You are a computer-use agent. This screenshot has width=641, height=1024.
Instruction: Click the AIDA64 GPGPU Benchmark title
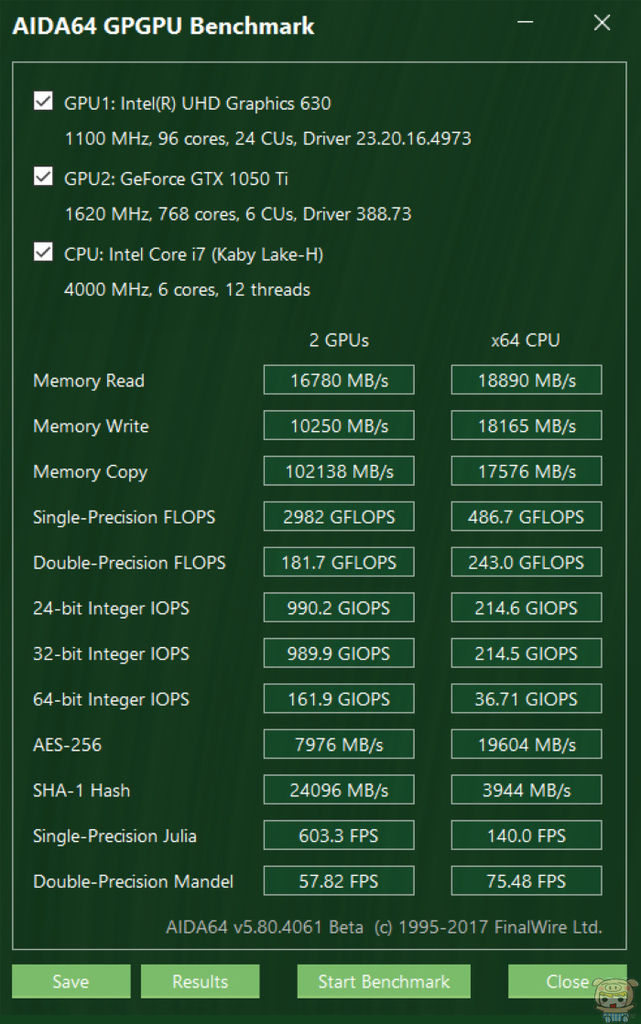pos(163,26)
